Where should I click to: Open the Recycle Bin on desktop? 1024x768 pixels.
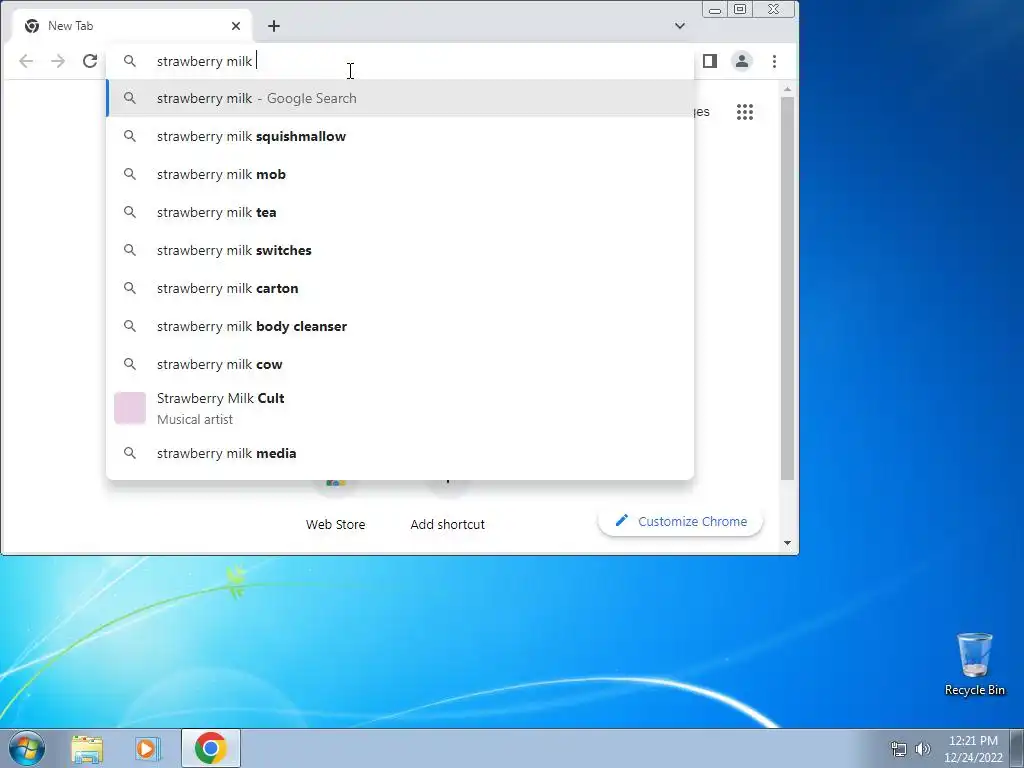974,664
